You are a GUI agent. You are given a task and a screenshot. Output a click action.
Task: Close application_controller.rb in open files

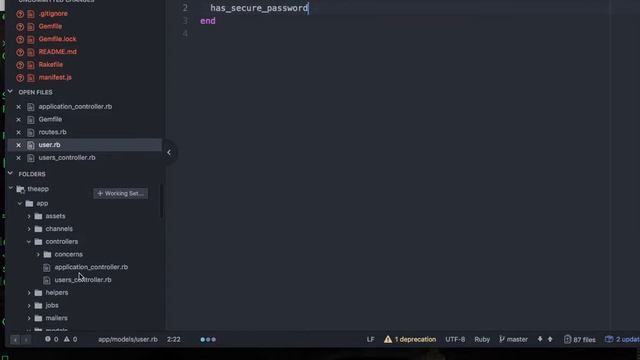pyautogui.click(x=18, y=107)
